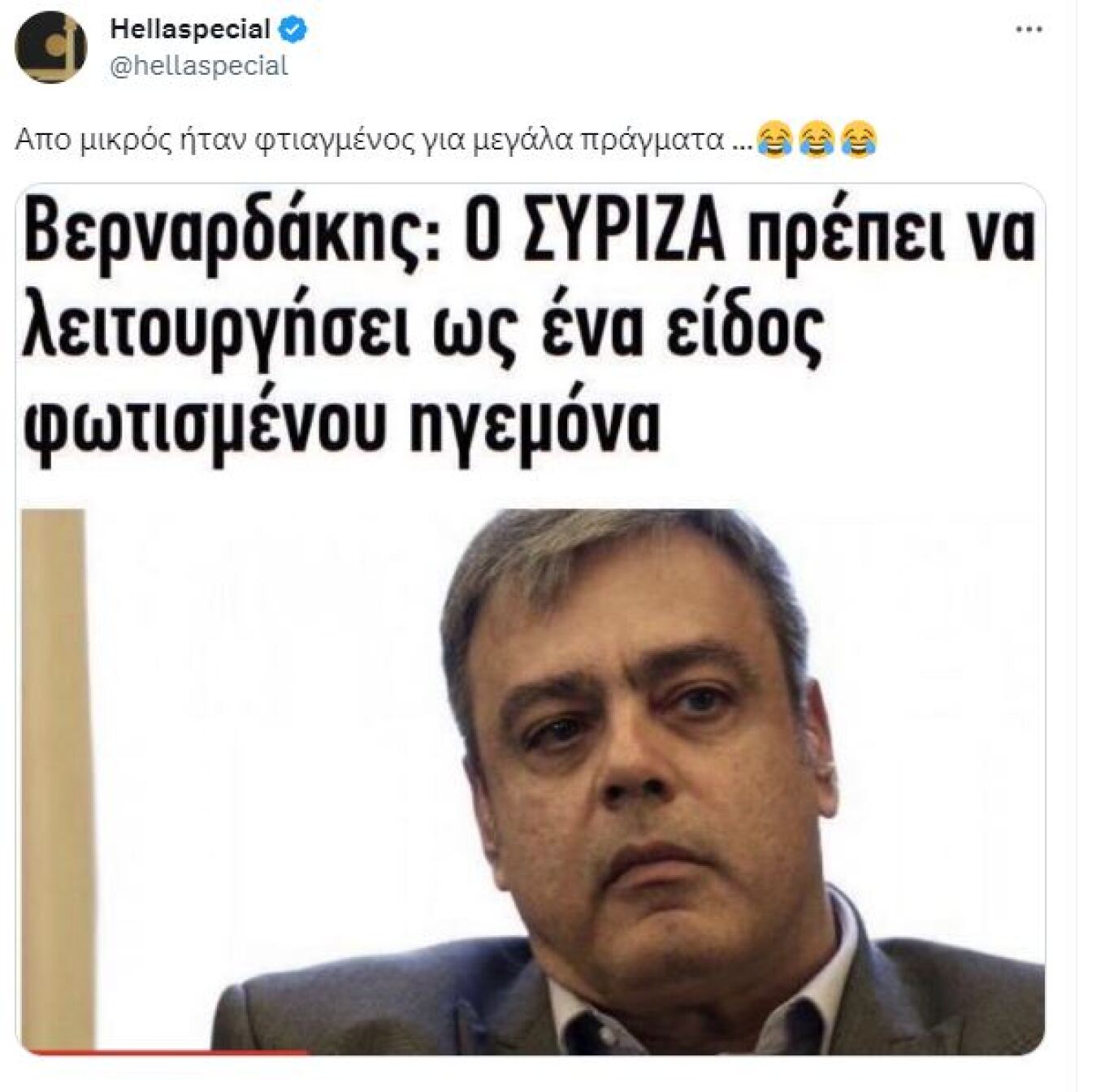The width and height of the screenshot is (1105, 1092).
Task: Open the Hellaspecial display name link
Action: pos(189,30)
